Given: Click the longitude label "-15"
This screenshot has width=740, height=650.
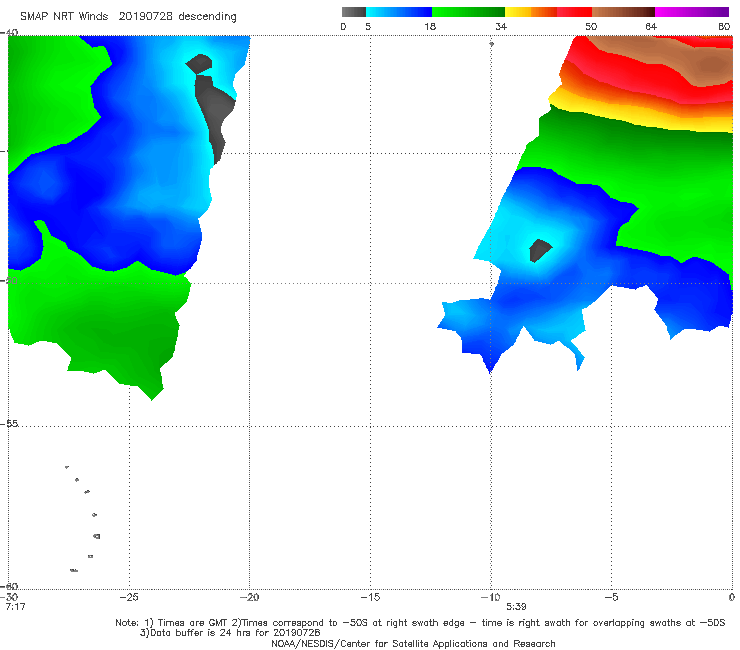Looking at the screenshot, I should click(x=370, y=597).
